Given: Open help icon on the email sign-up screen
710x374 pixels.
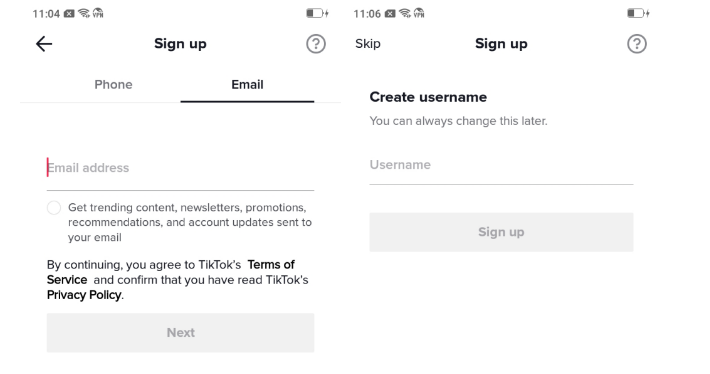Looking at the screenshot, I should point(316,44).
